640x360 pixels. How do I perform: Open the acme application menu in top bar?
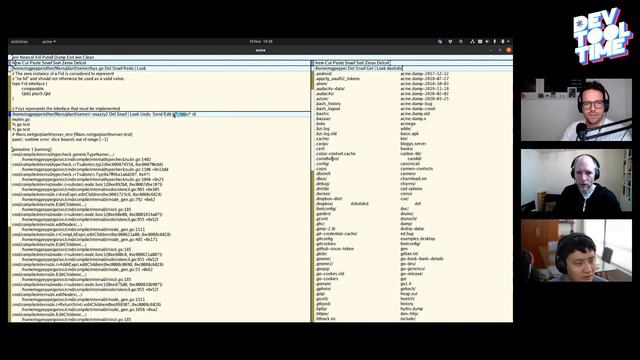(x=49, y=42)
